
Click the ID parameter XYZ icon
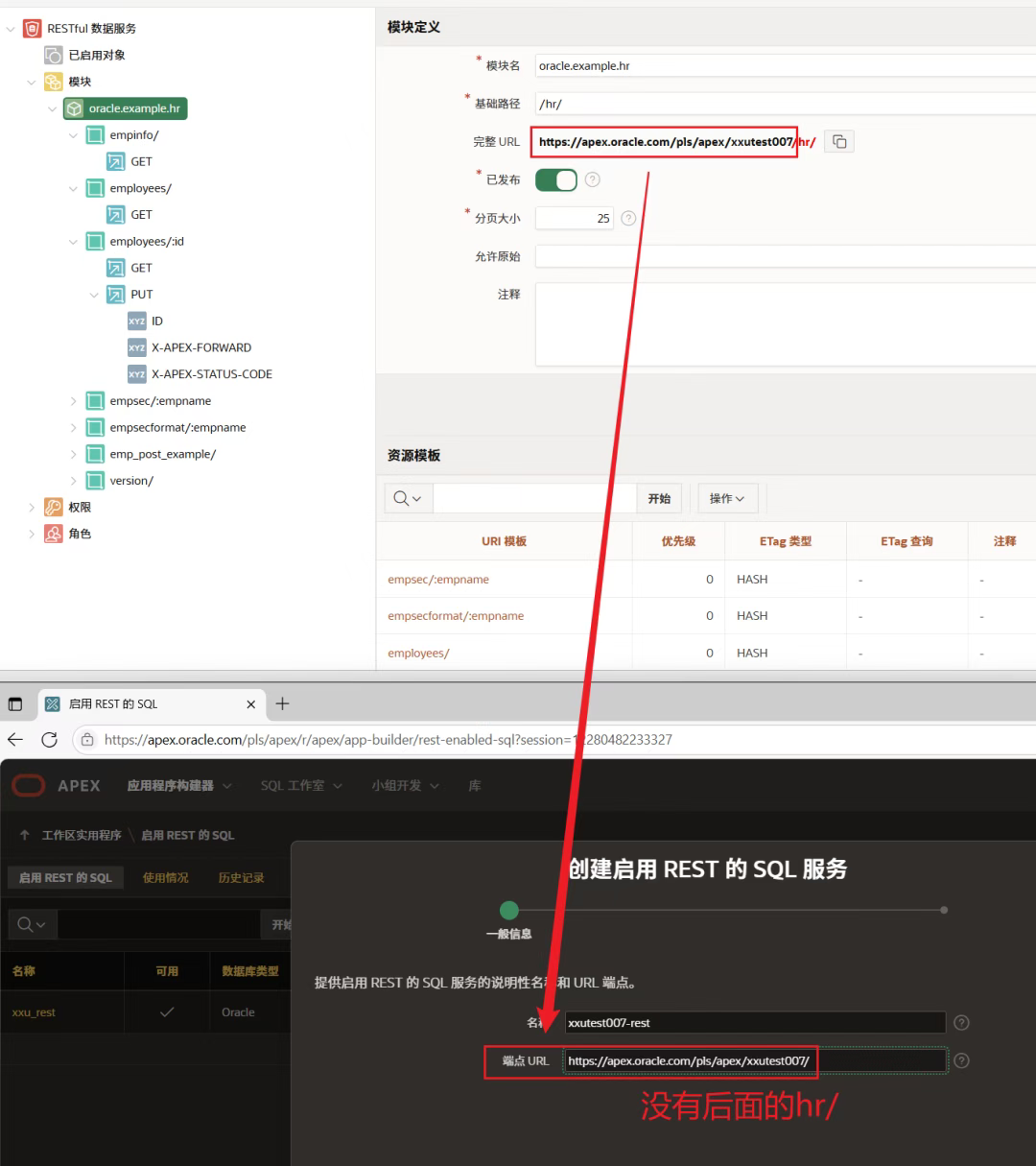(x=137, y=321)
